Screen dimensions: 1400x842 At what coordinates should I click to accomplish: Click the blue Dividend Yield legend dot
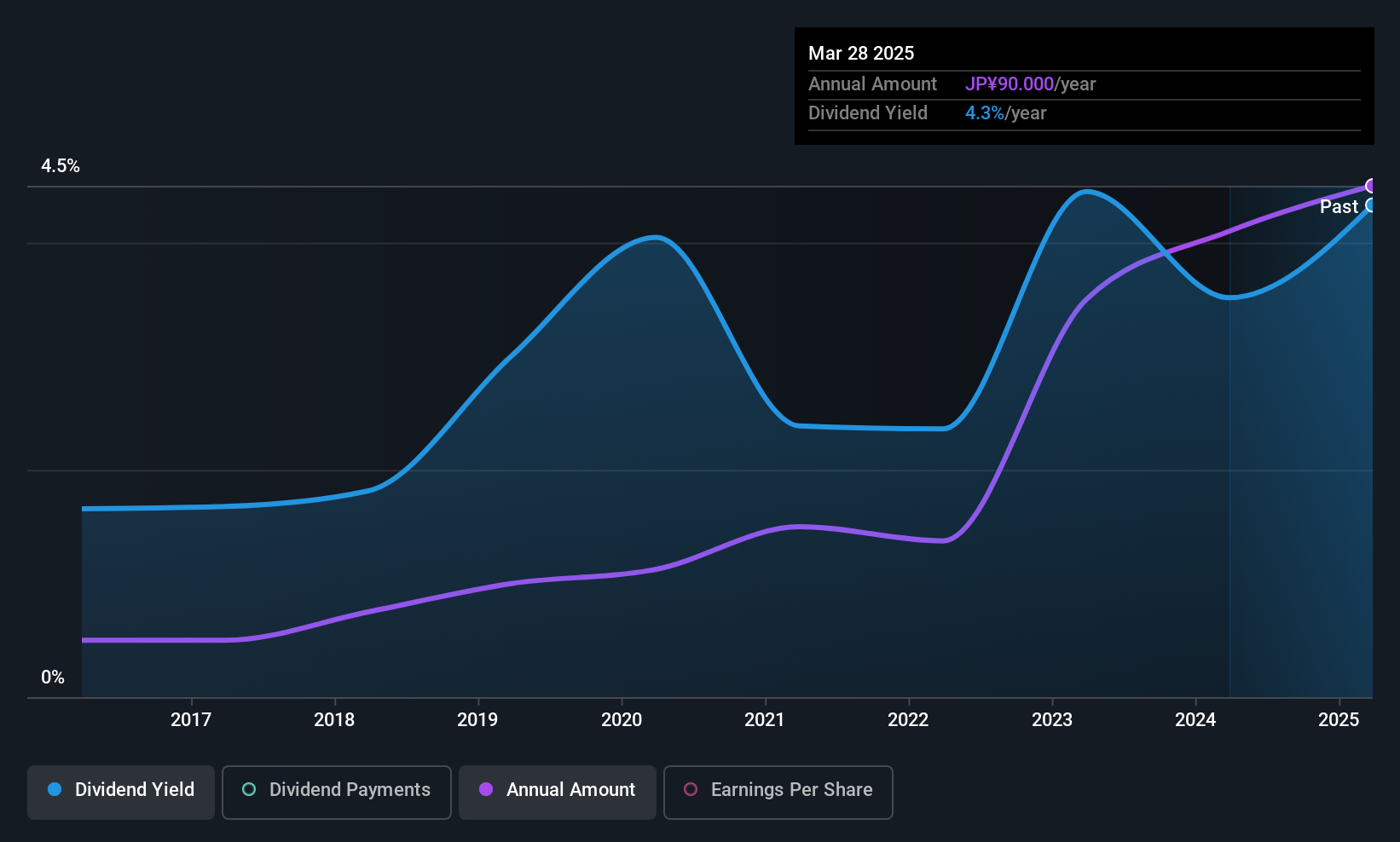[55, 789]
